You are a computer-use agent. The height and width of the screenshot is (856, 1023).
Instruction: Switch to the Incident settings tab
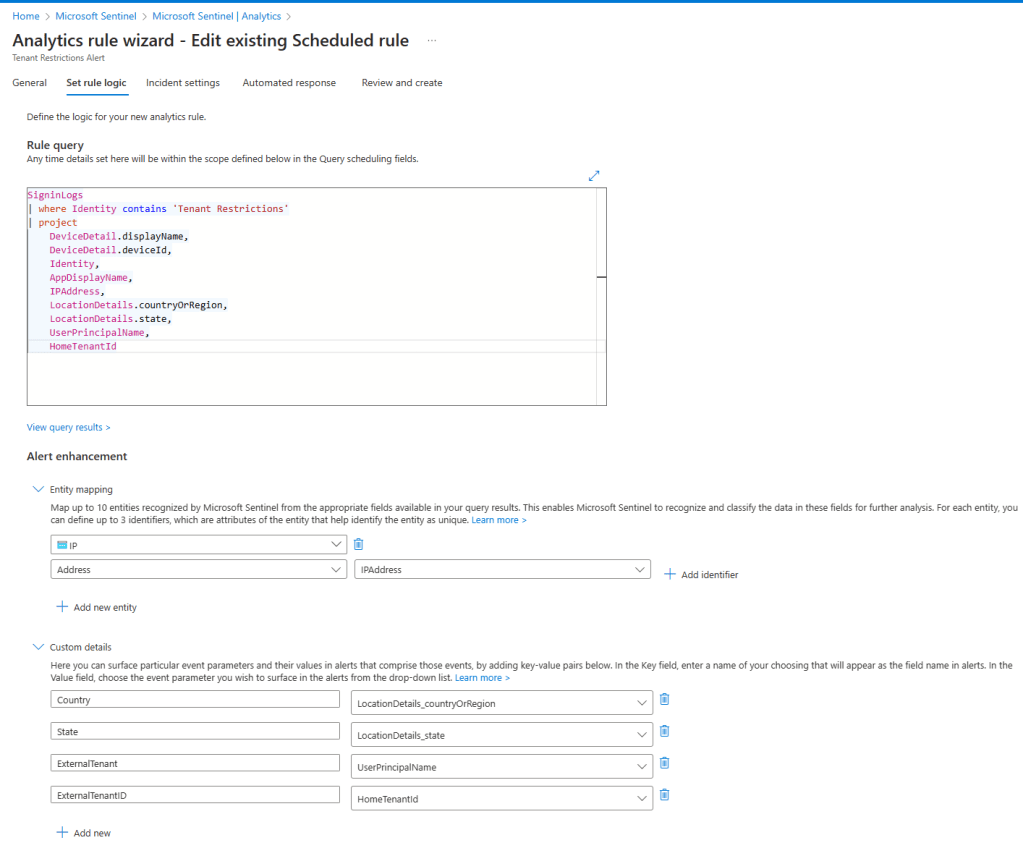[x=183, y=83]
